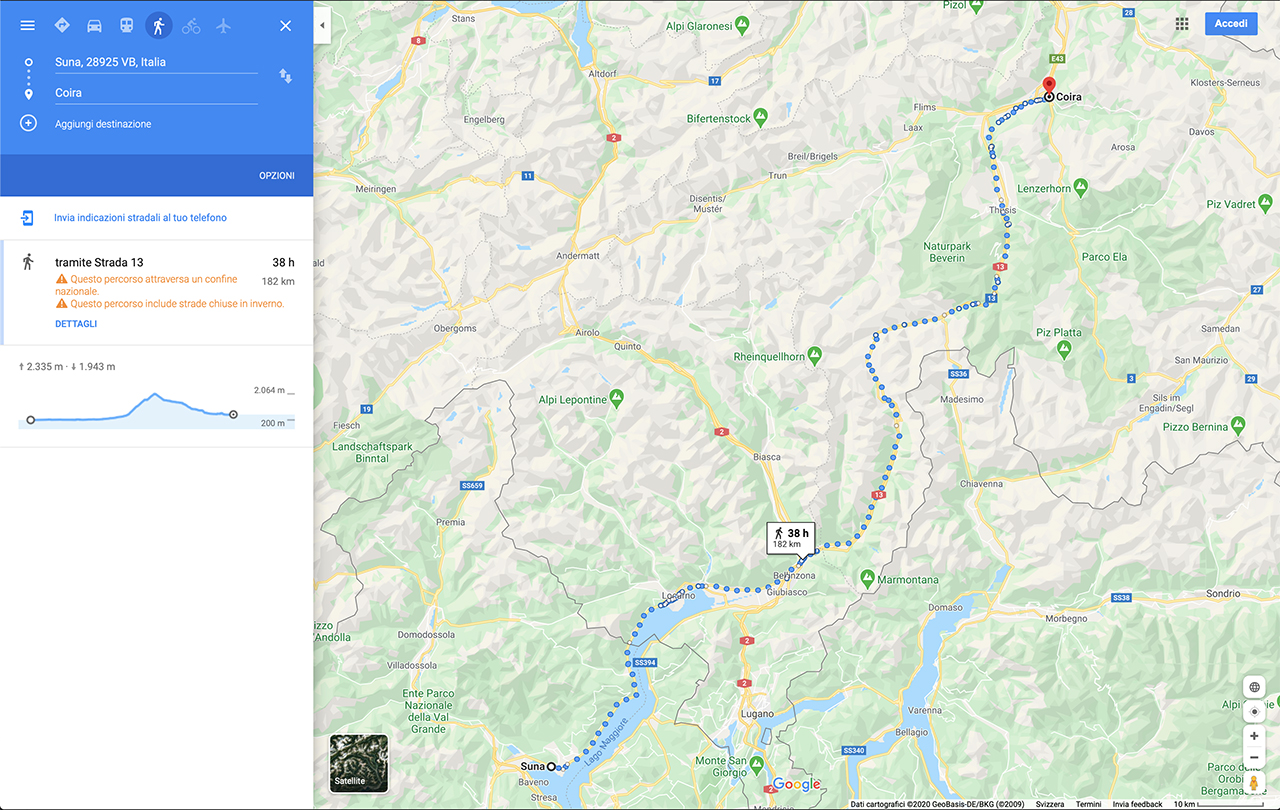This screenshot has height=810, width=1280.
Task: Swap start and destination arrows
Action: pyautogui.click(x=285, y=76)
